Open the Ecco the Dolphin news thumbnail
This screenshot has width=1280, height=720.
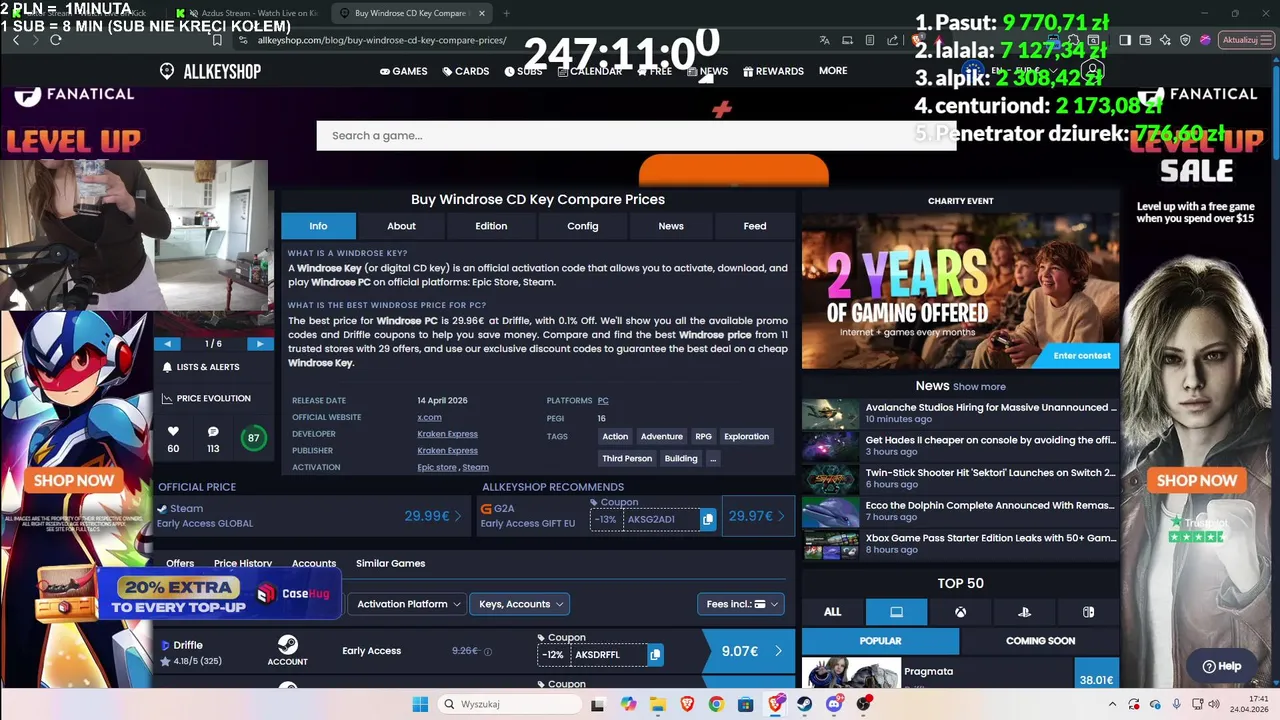831,512
